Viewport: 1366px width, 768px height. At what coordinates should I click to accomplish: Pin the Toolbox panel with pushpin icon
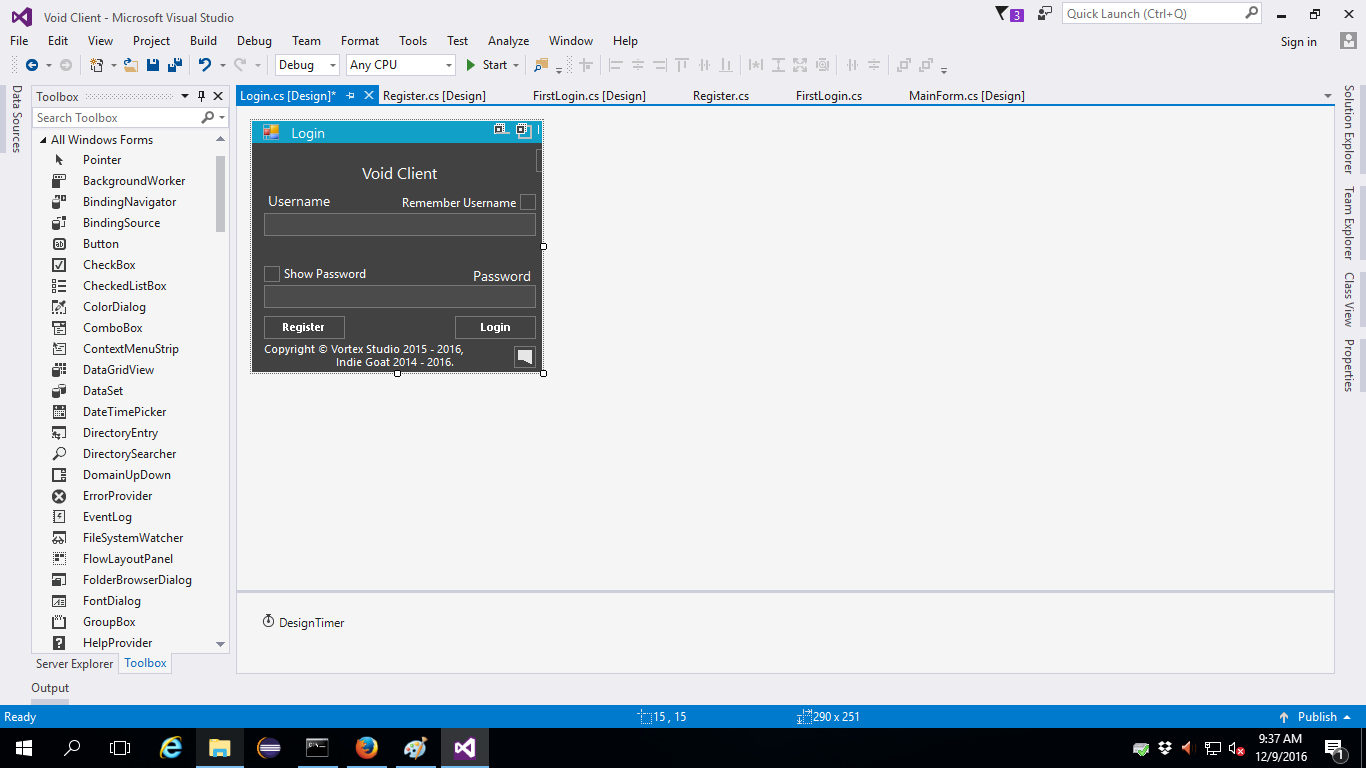(x=201, y=96)
